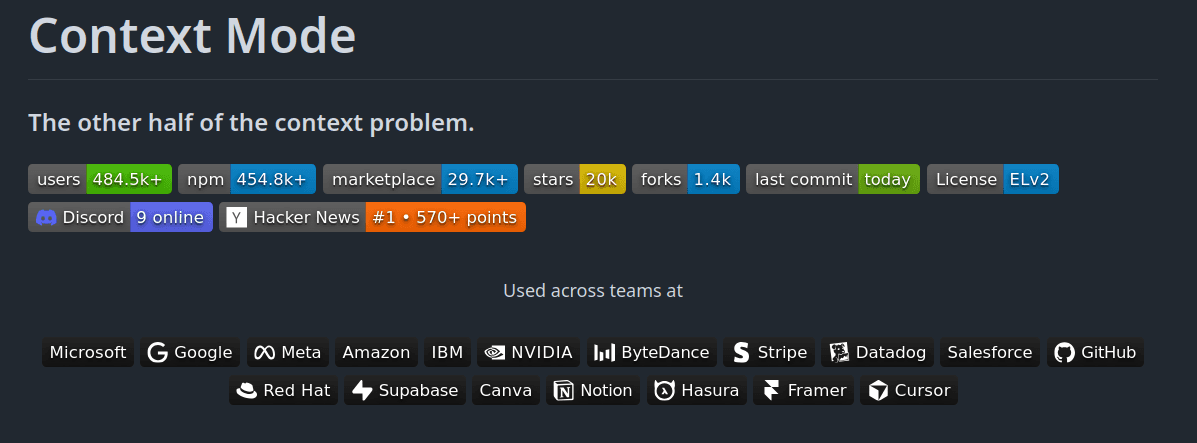This screenshot has width=1197, height=443.
Task: Click the GitHub octocat logo
Action: pos(1064,352)
